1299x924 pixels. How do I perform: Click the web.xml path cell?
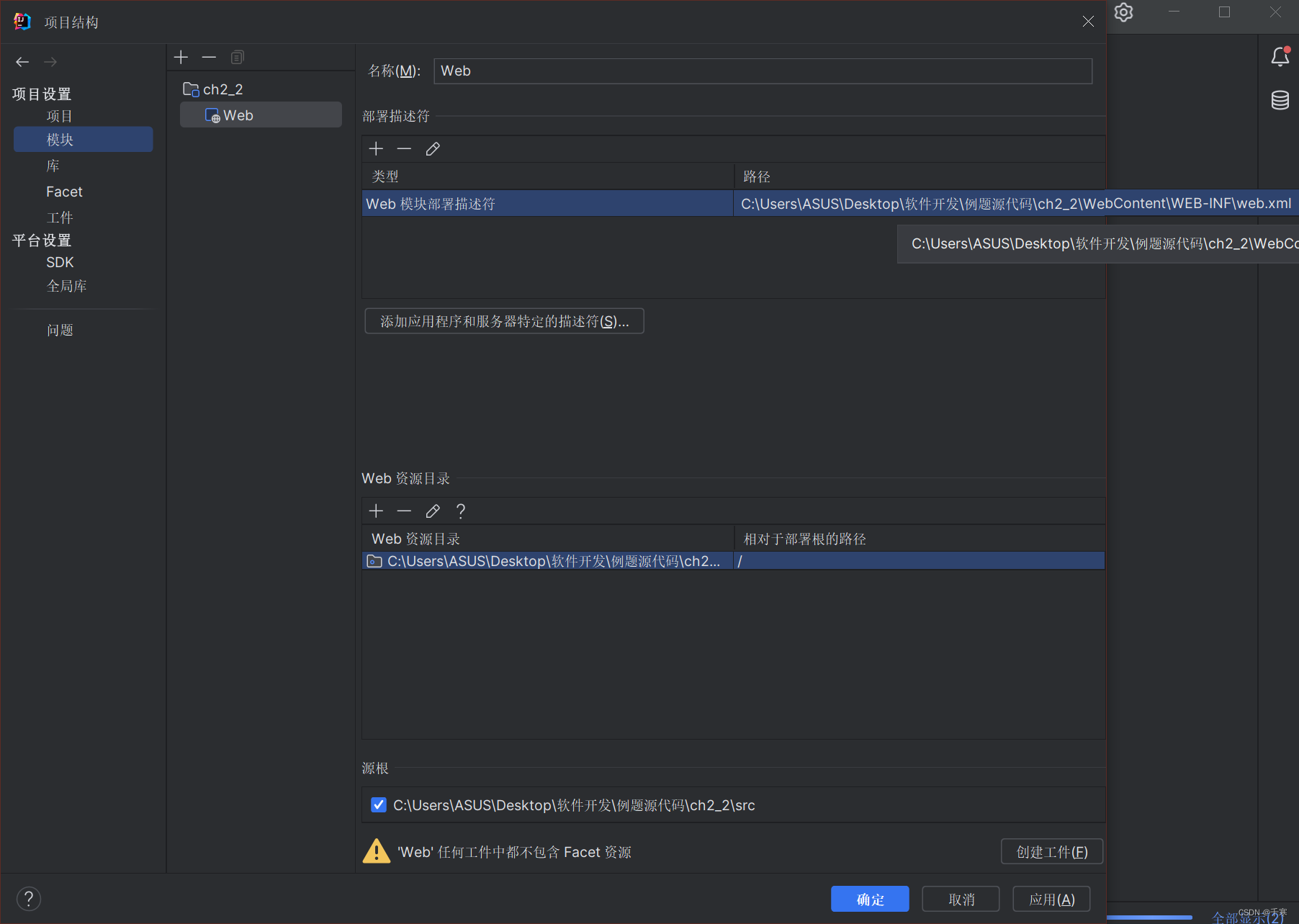click(1016, 204)
